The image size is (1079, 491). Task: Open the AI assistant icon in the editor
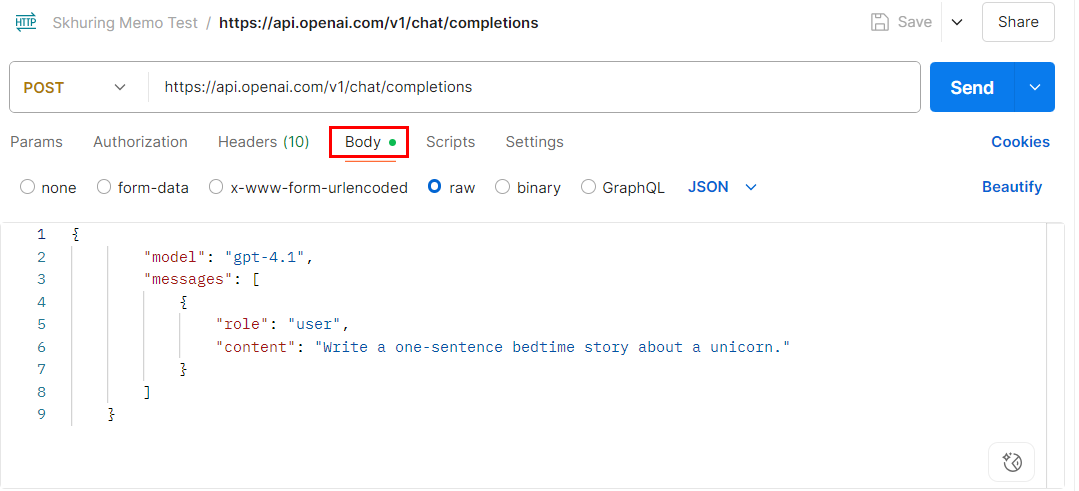pyautogui.click(x=1011, y=462)
